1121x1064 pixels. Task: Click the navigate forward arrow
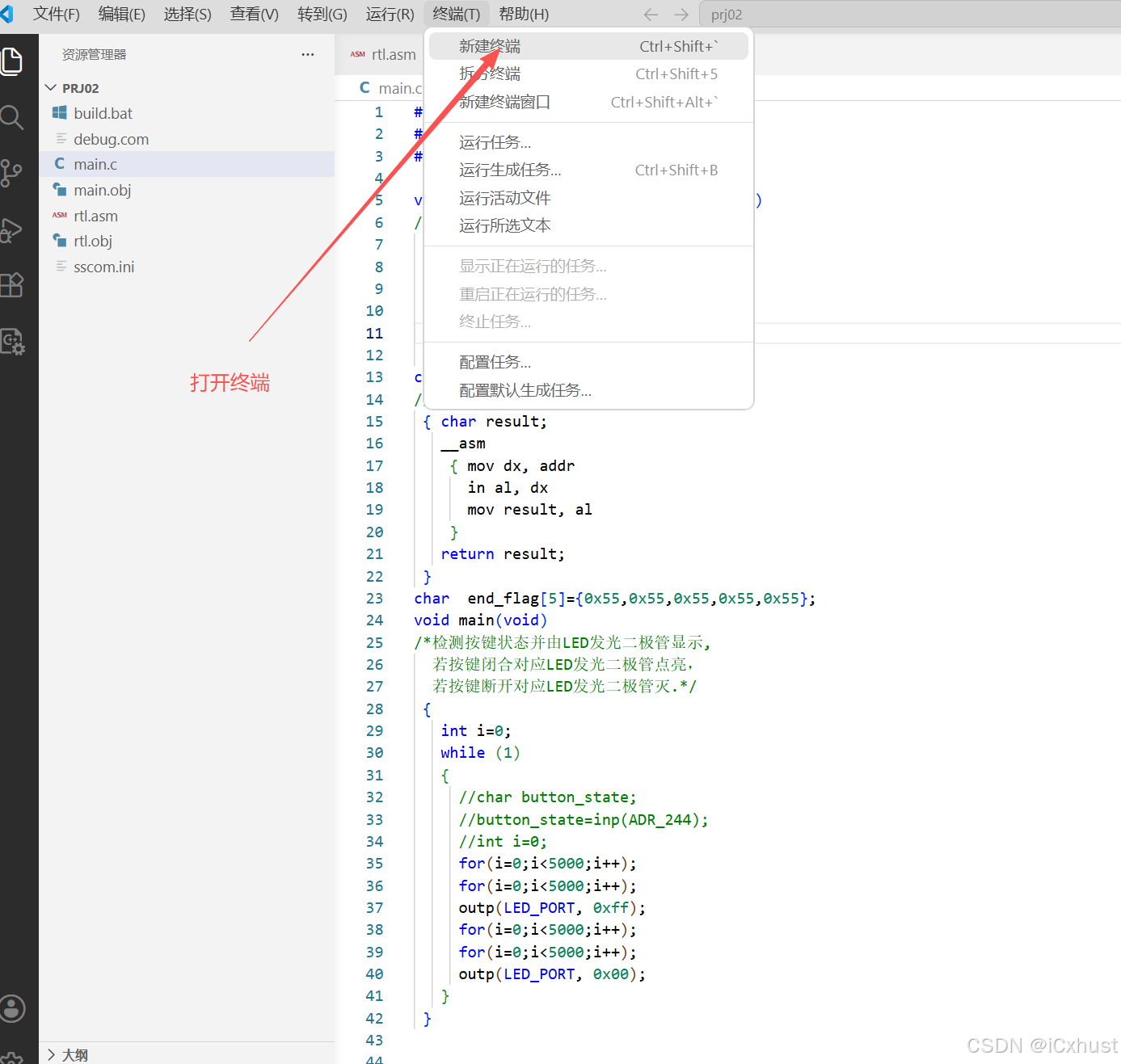681,15
